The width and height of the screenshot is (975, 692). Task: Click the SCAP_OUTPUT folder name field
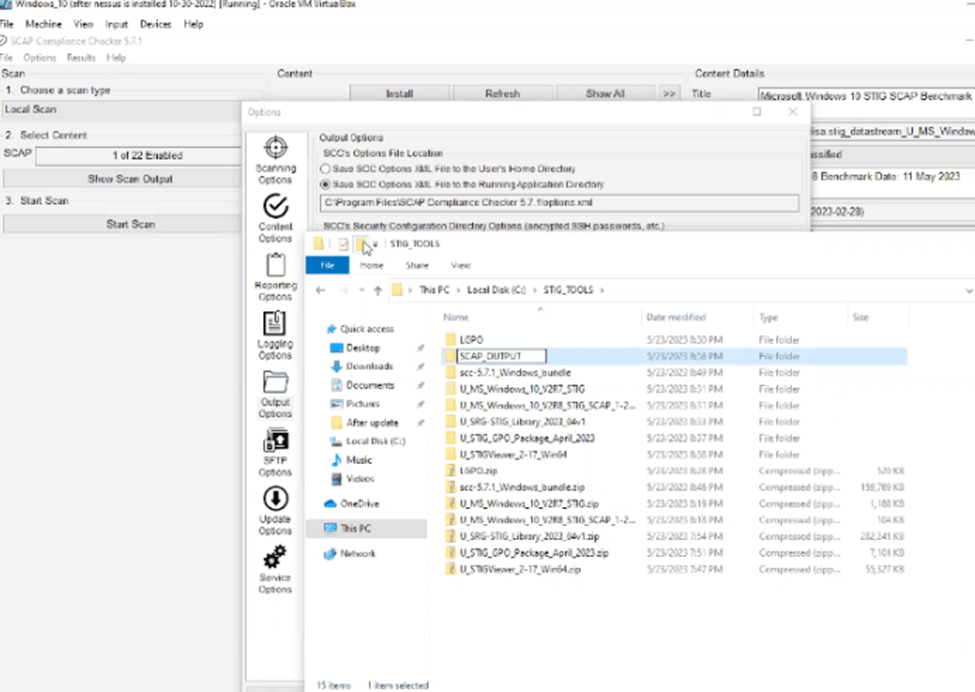click(502, 356)
